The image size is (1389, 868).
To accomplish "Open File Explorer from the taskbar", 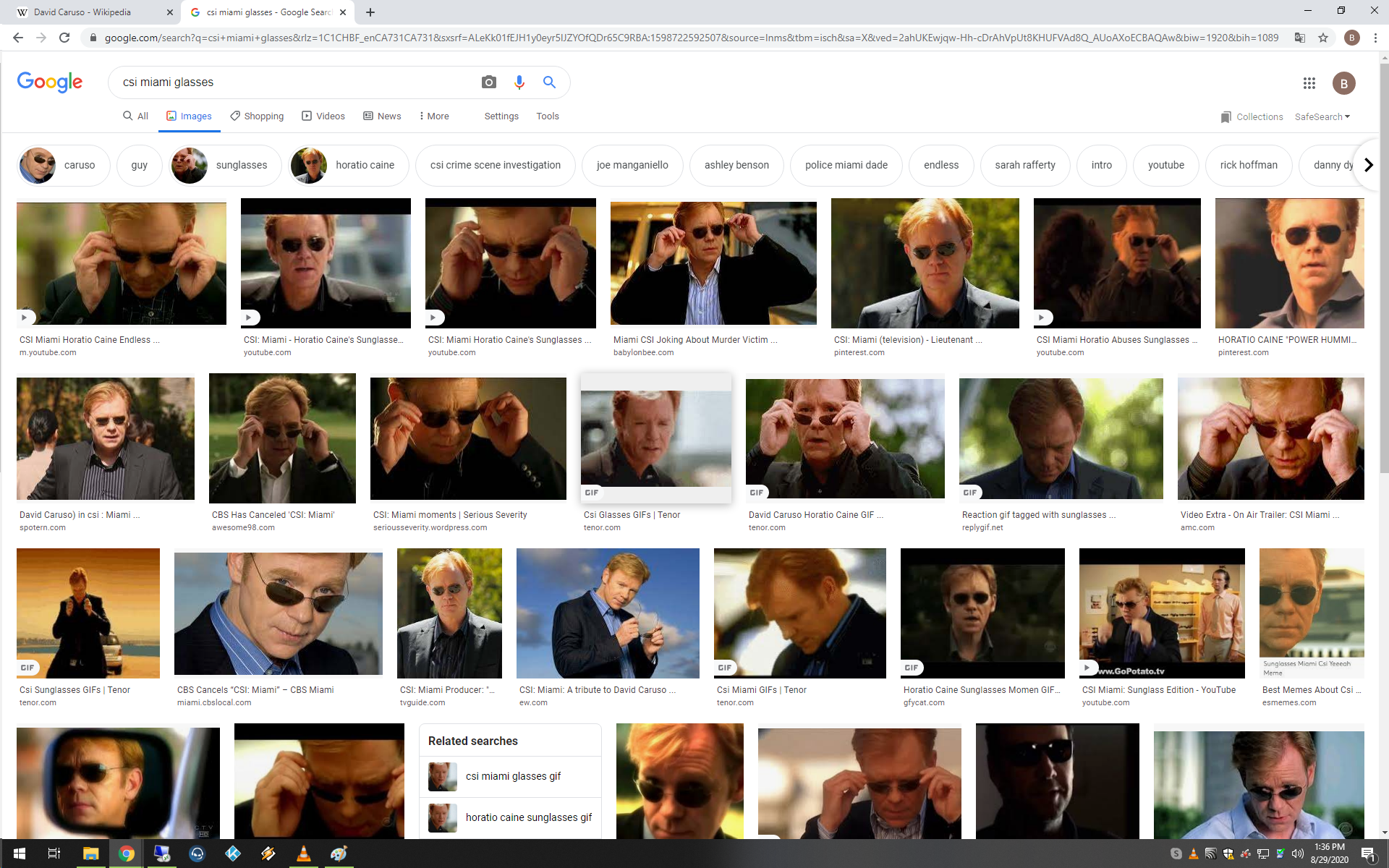I will (90, 854).
